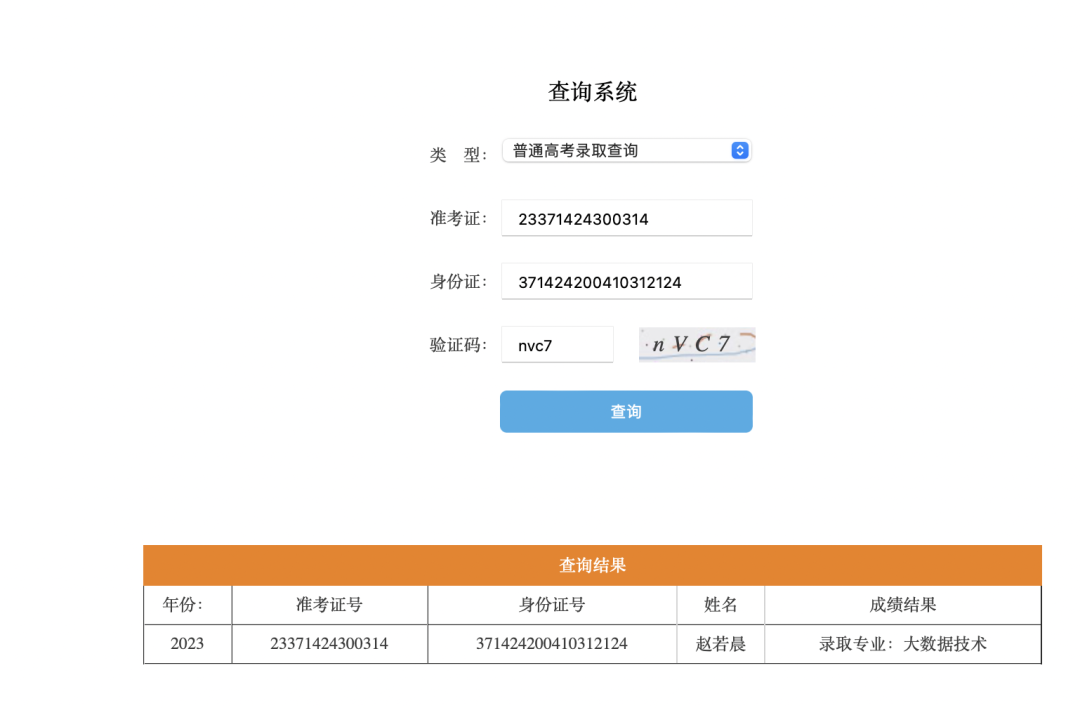Click the 准考证号 column header

pos(329,605)
